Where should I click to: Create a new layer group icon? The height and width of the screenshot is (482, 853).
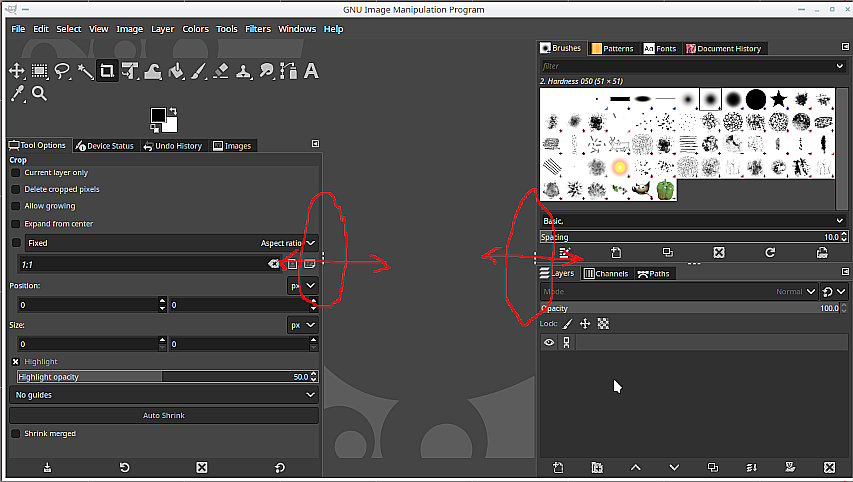point(597,467)
